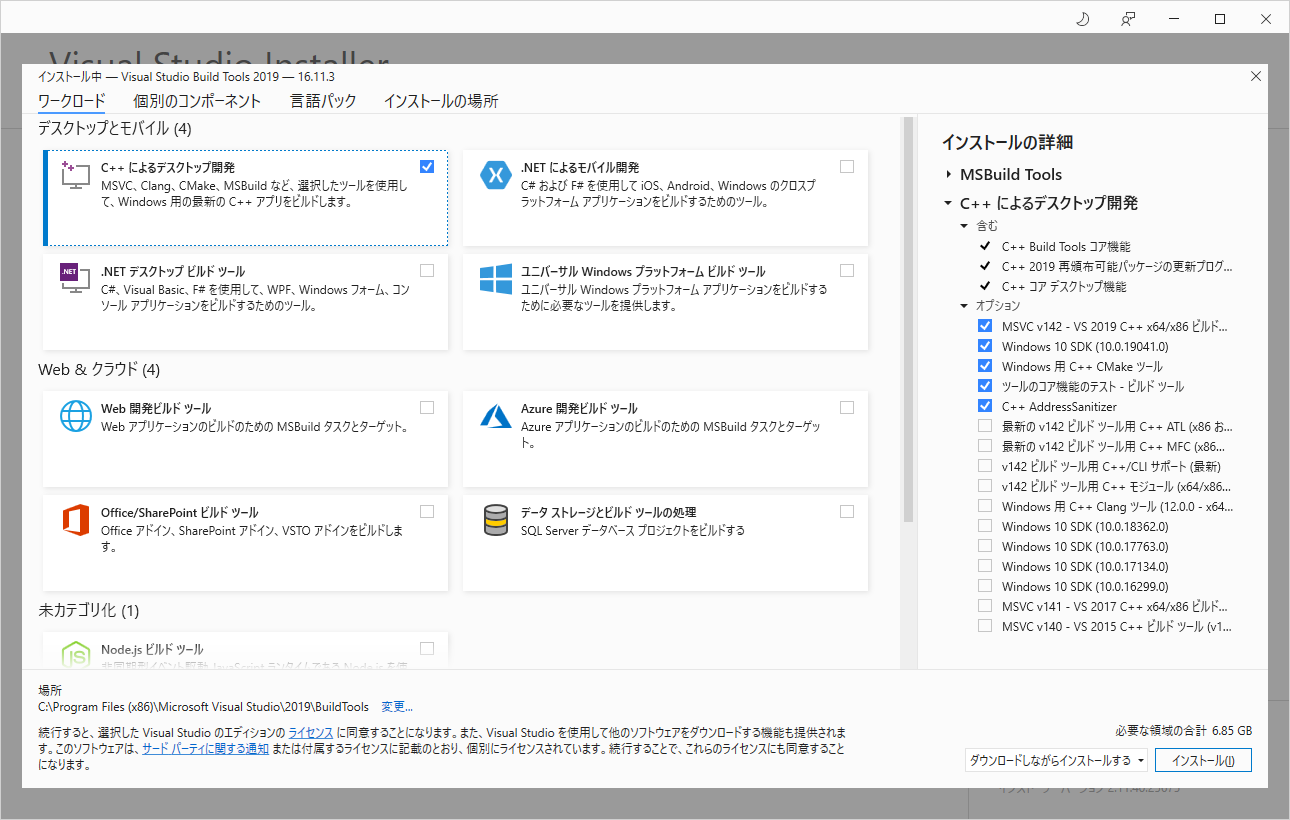Click the globe icon for Web development build tools
Image resolution: width=1290 pixels, height=820 pixels.
76,416
